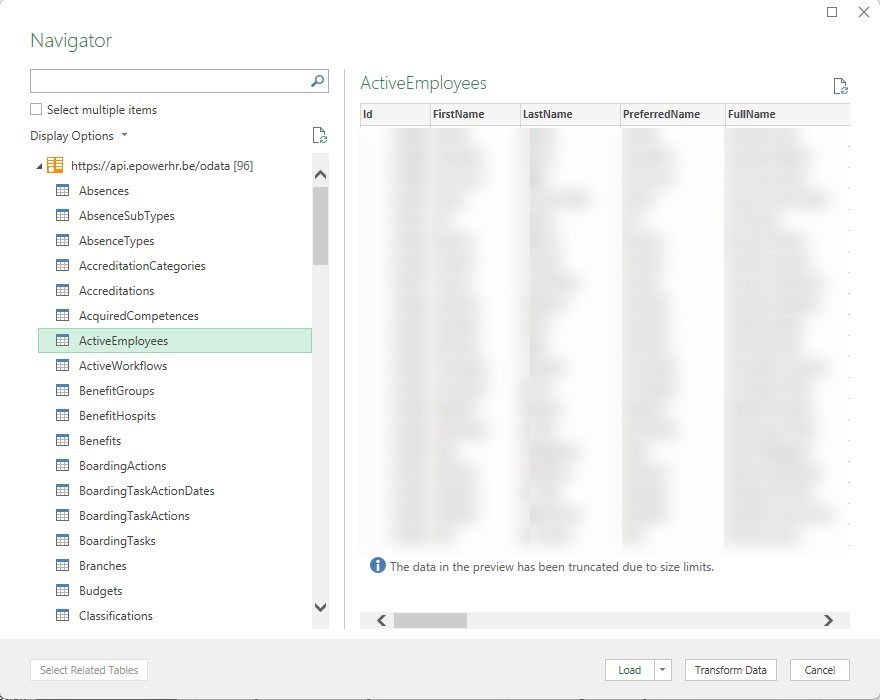
Task: Click the blue info icon about truncation
Action: click(378, 565)
